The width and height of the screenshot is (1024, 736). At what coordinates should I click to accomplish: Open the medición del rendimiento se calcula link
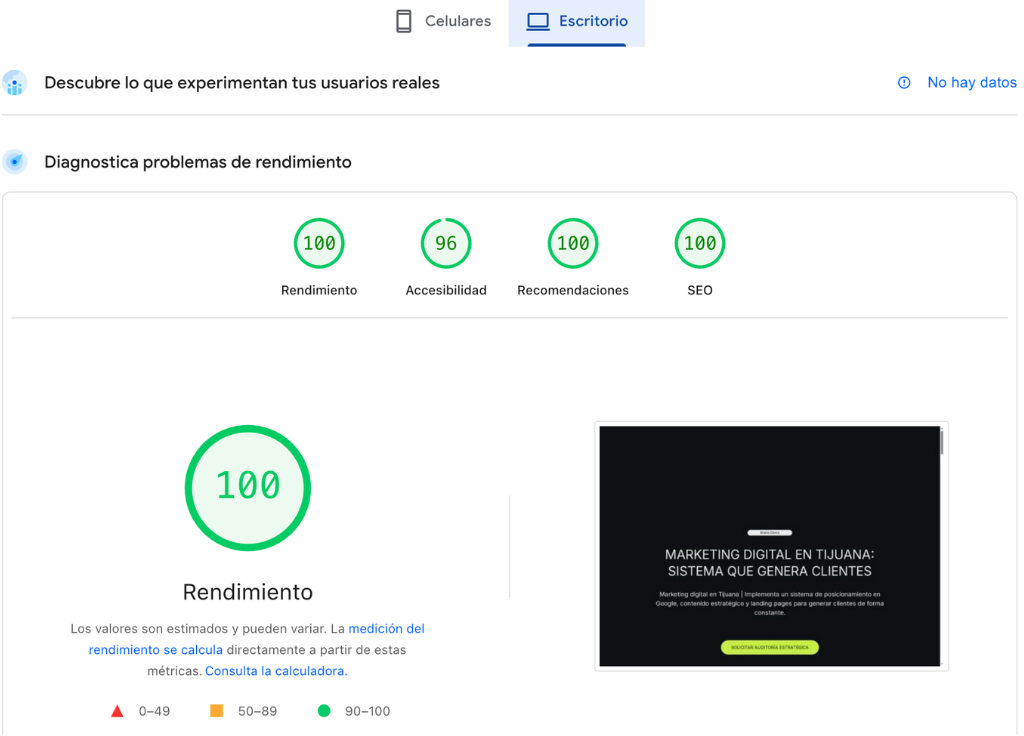click(257, 639)
